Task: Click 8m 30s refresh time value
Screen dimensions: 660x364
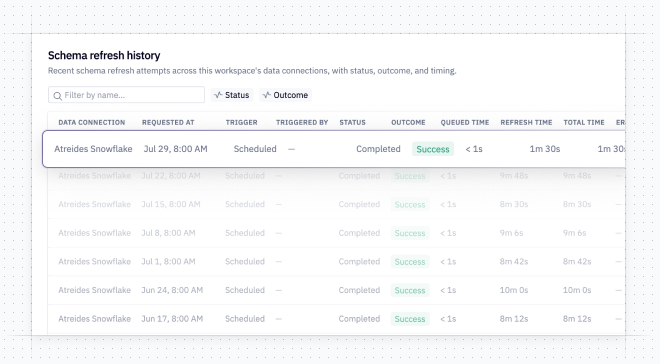Action: point(514,205)
